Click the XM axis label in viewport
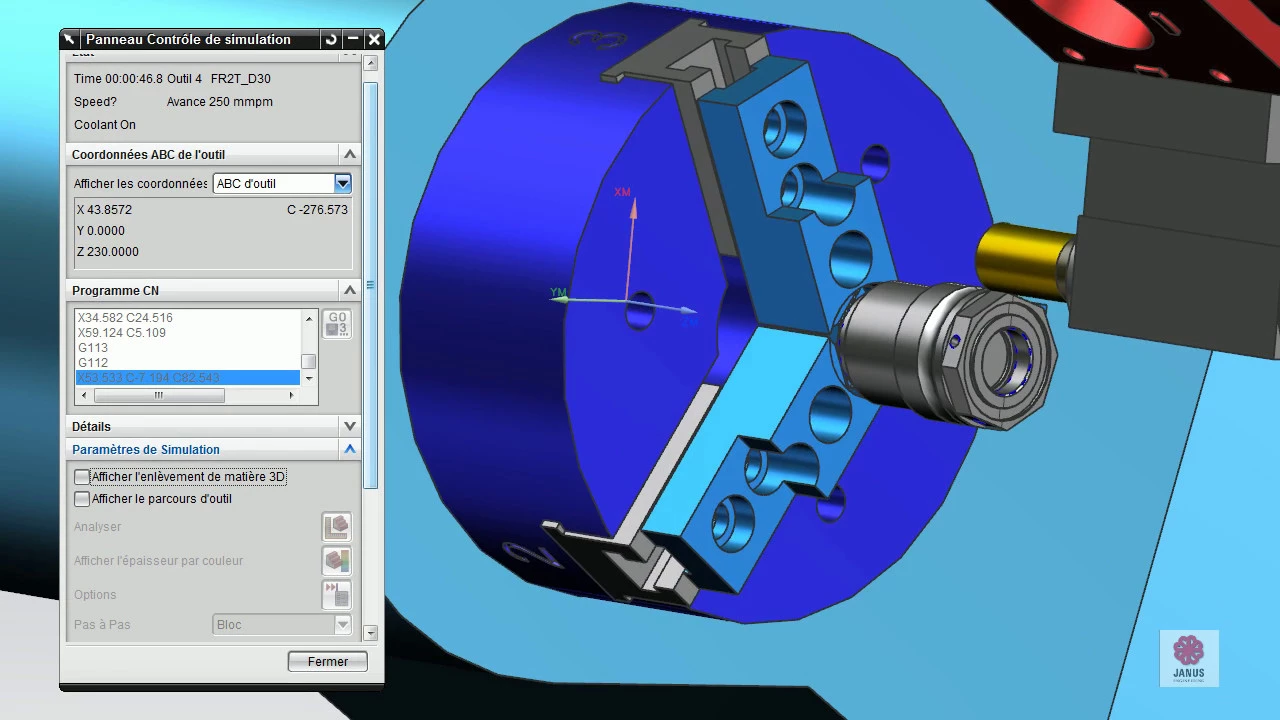 [622, 192]
